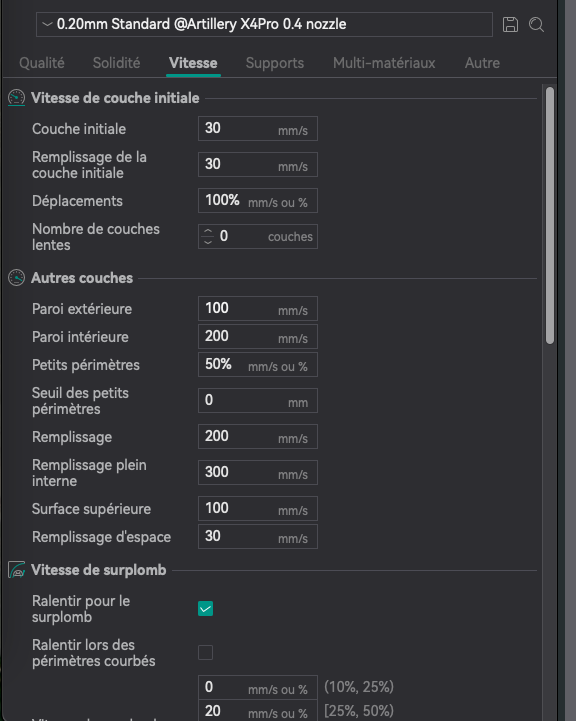576x721 pixels.
Task: Switch to the Qualité tab
Action: tap(42, 63)
